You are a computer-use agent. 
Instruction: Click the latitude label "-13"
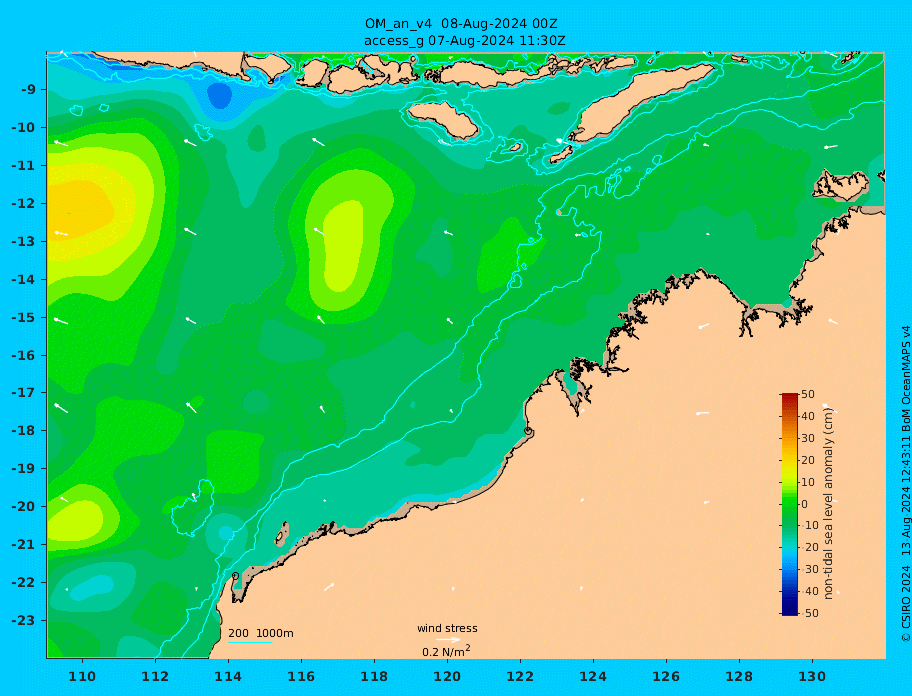24,241
